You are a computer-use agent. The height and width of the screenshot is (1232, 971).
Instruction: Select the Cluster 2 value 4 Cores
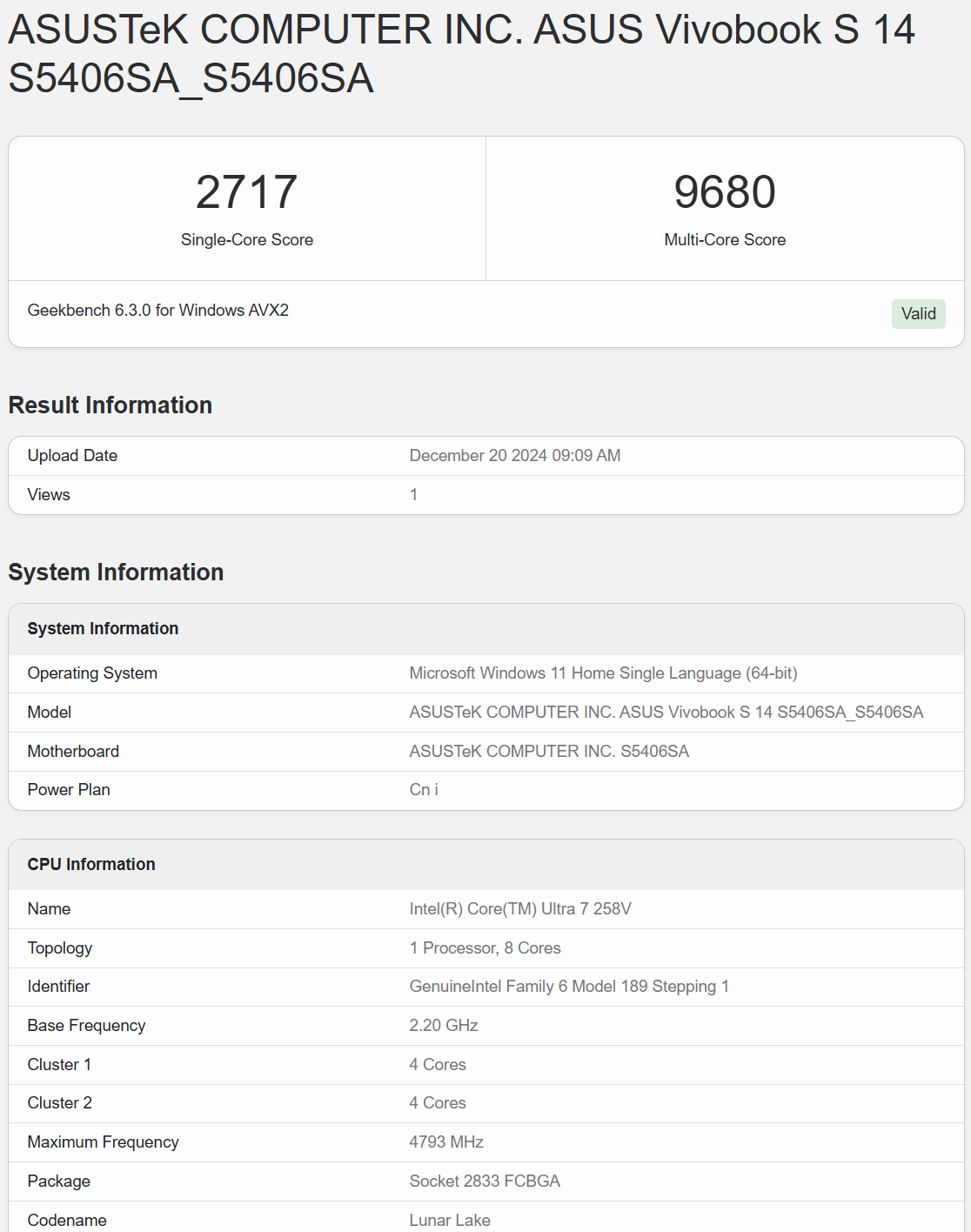(438, 1103)
